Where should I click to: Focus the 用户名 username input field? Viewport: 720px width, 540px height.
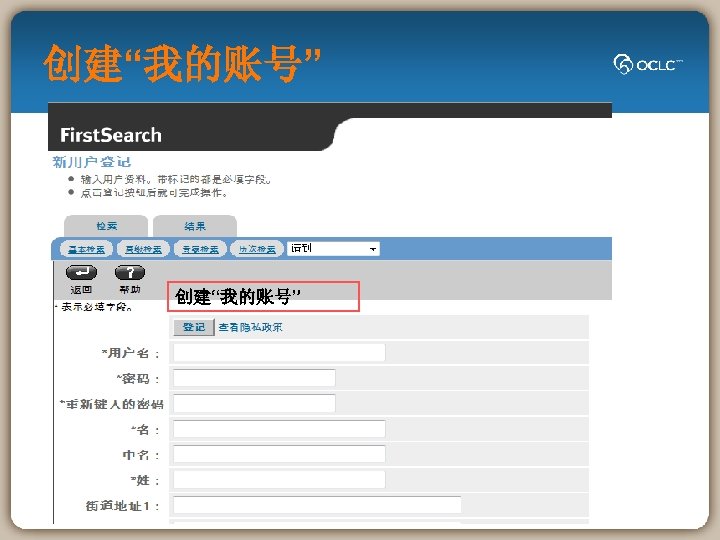pyautogui.click(x=279, y=353)
